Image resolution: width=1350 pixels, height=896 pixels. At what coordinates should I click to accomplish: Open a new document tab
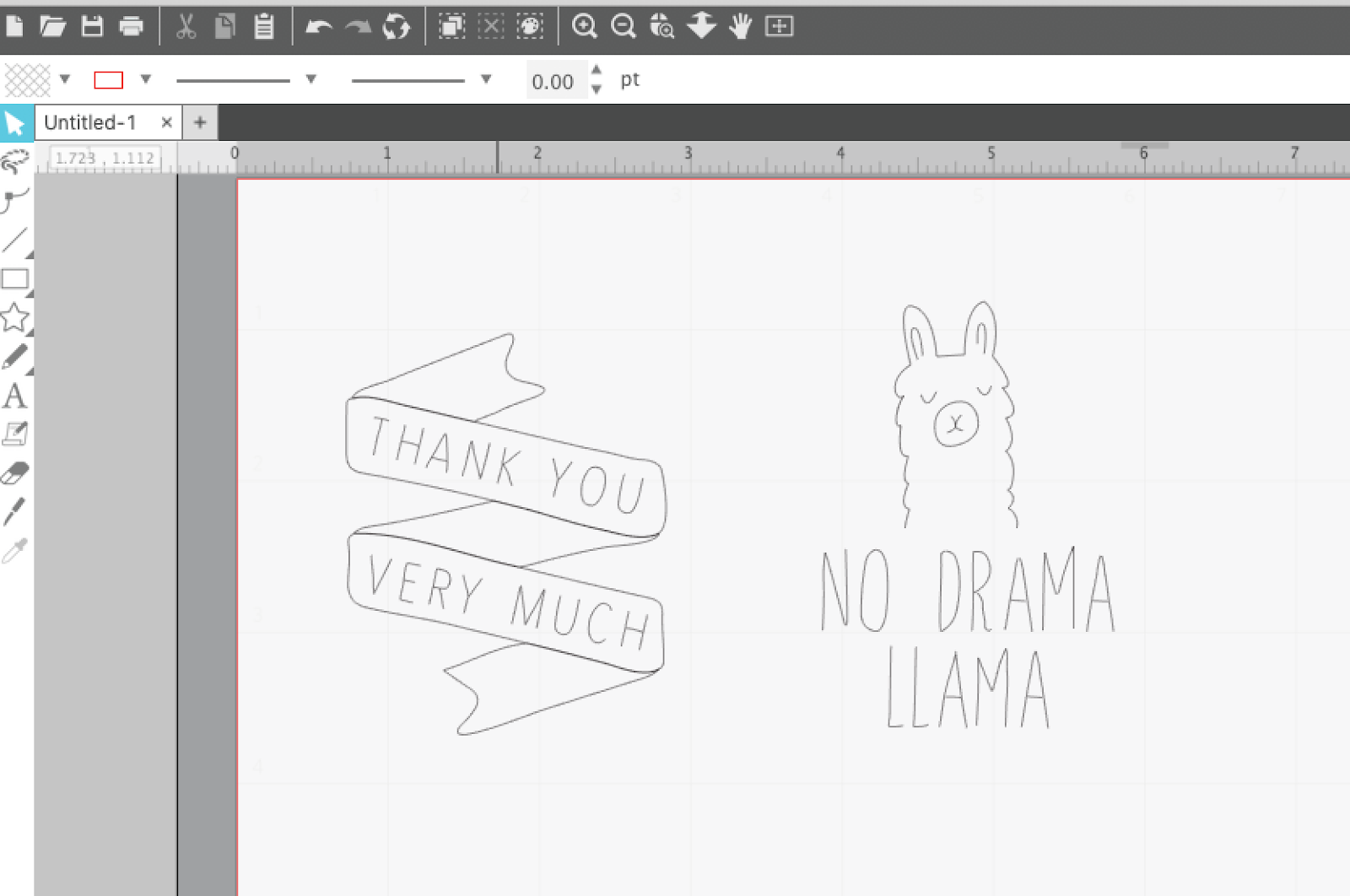[x=200, y=121]
